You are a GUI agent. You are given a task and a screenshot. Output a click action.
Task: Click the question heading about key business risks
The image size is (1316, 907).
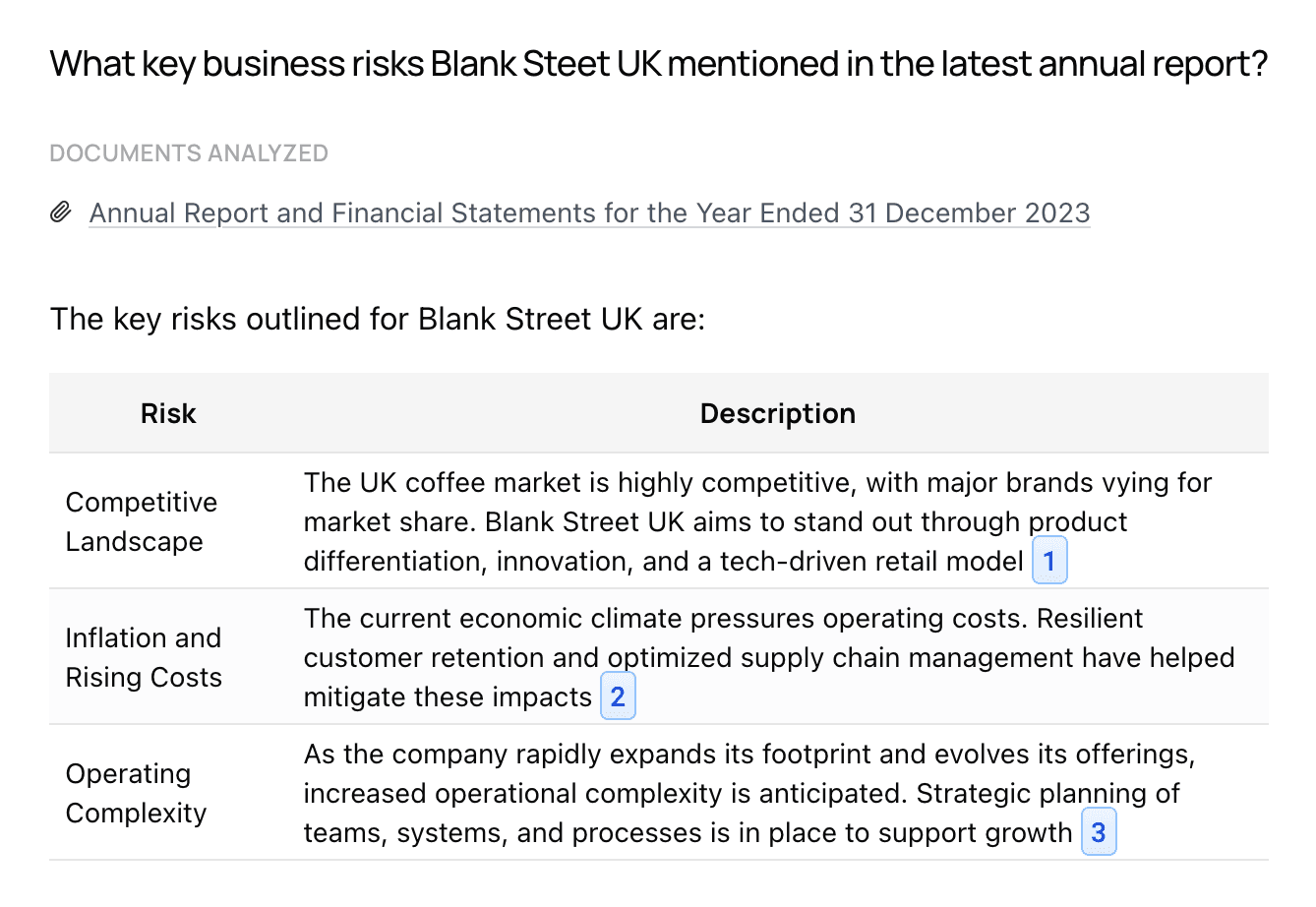658,64
